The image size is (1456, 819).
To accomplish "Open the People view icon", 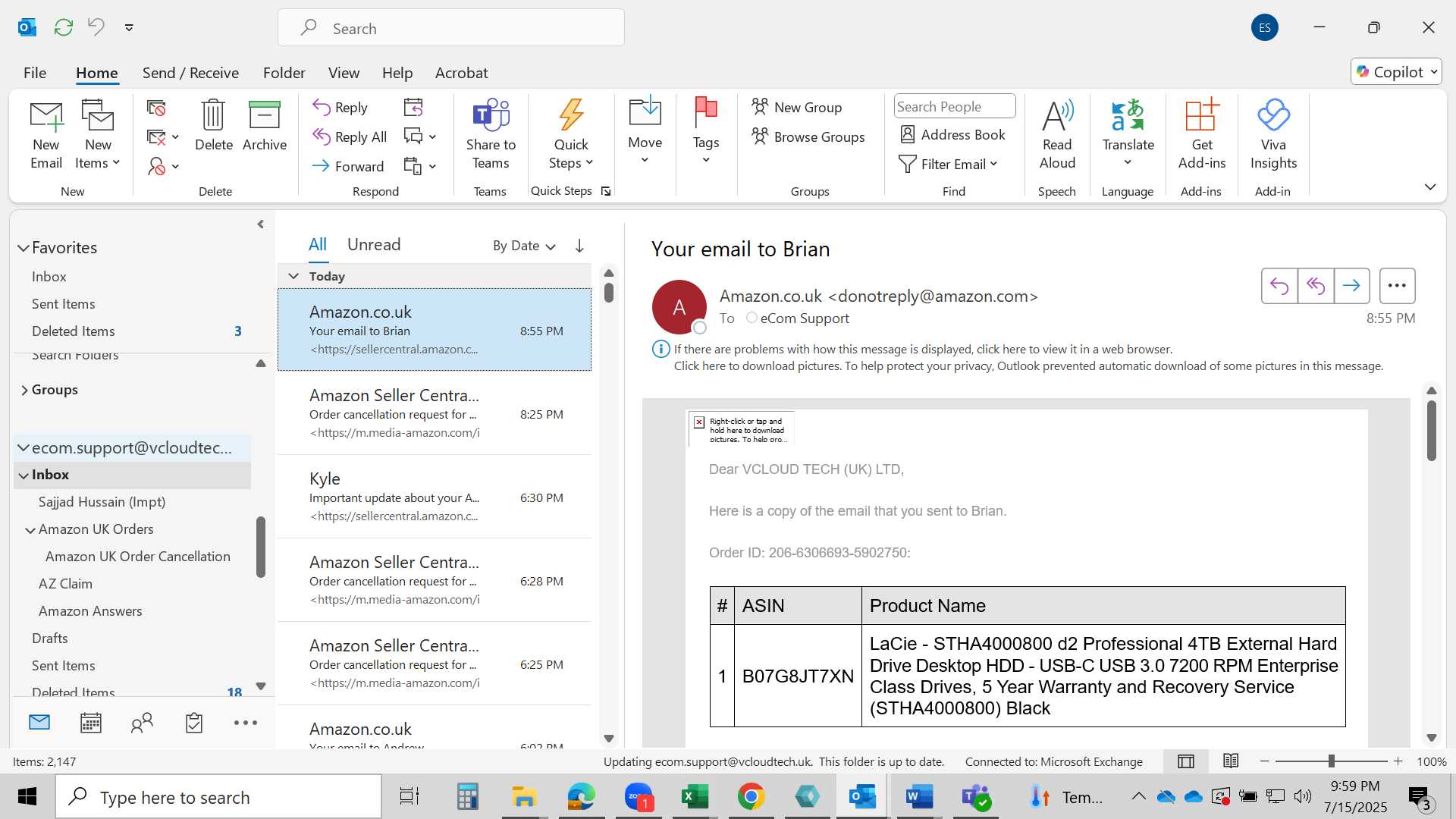I will tap(142, 723).
